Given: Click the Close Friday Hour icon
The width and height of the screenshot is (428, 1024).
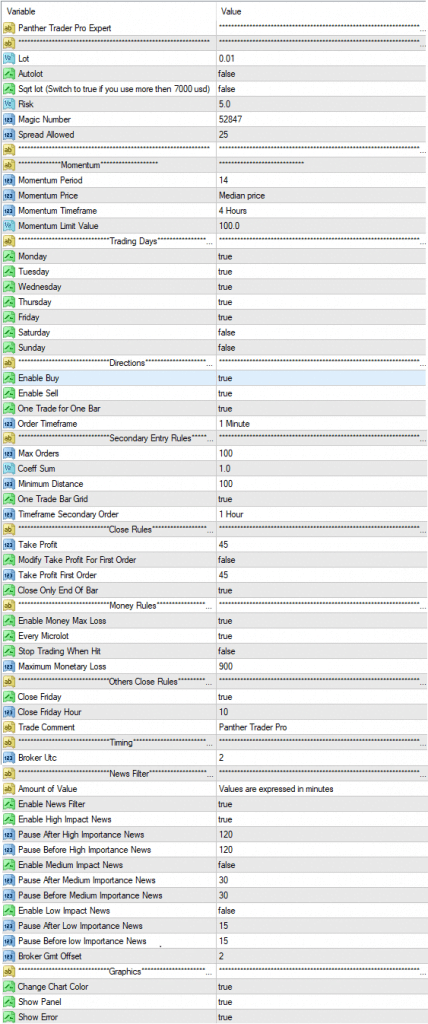Looking at the screenshot, I should tap(8, 712).
